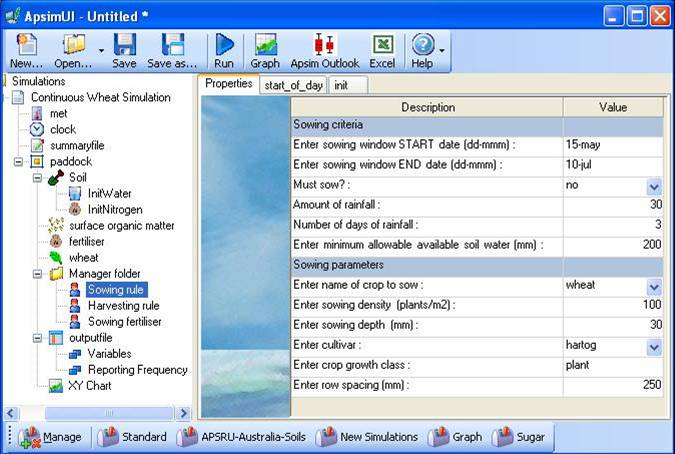Click the Run toolbar icon
This screenshot has width=675, height=454.
(x=224, y=50)
